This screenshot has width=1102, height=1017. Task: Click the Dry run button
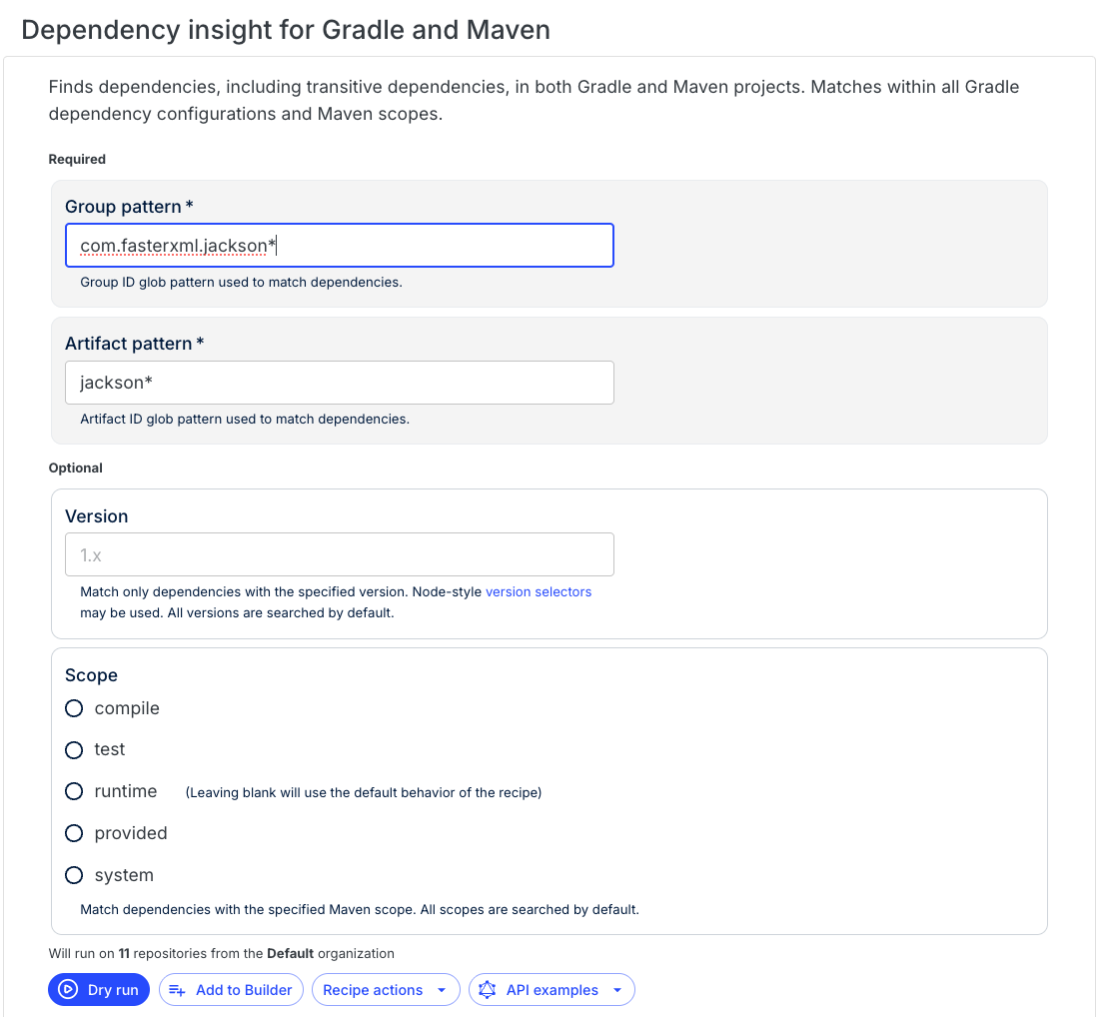coord(98,989)
